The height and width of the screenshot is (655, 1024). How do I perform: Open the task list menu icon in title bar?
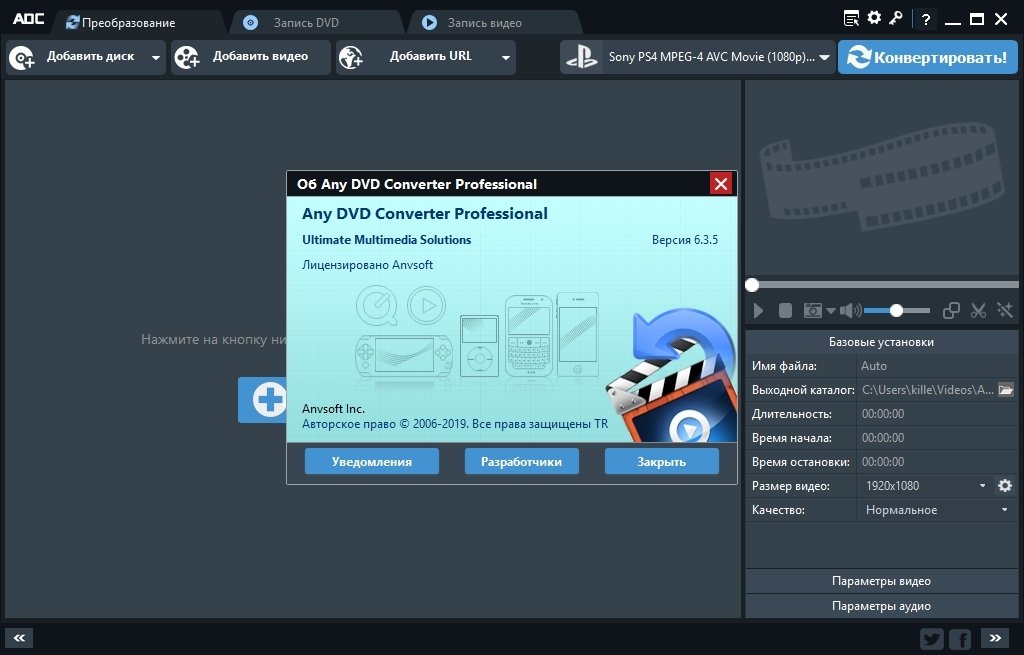pyautogui.click(x=851, y=18)
